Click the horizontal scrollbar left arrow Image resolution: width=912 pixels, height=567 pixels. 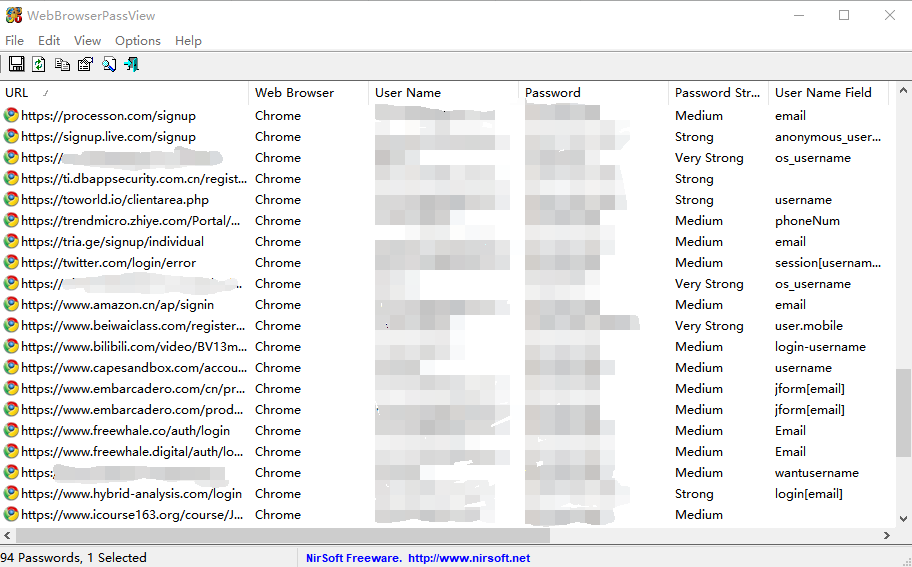coord(7,535)
